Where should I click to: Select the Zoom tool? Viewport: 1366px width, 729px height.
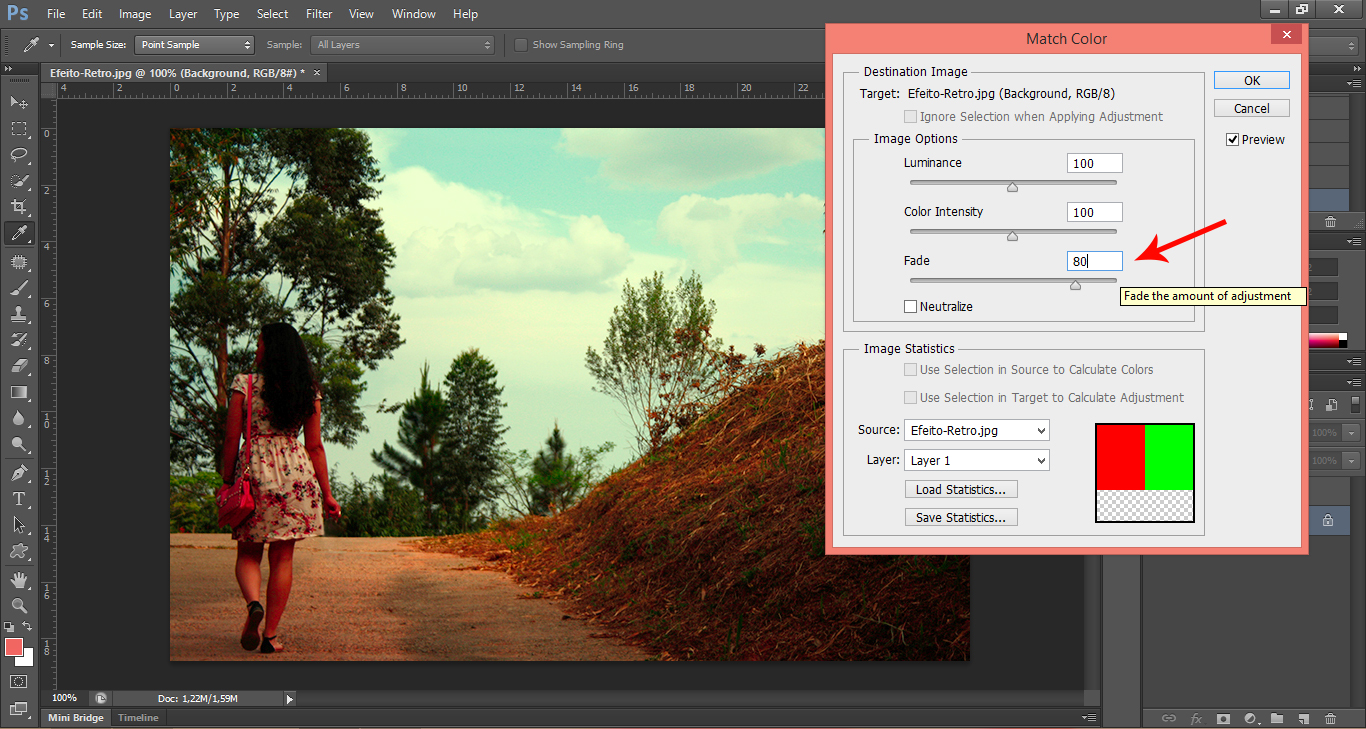(19, 606)
